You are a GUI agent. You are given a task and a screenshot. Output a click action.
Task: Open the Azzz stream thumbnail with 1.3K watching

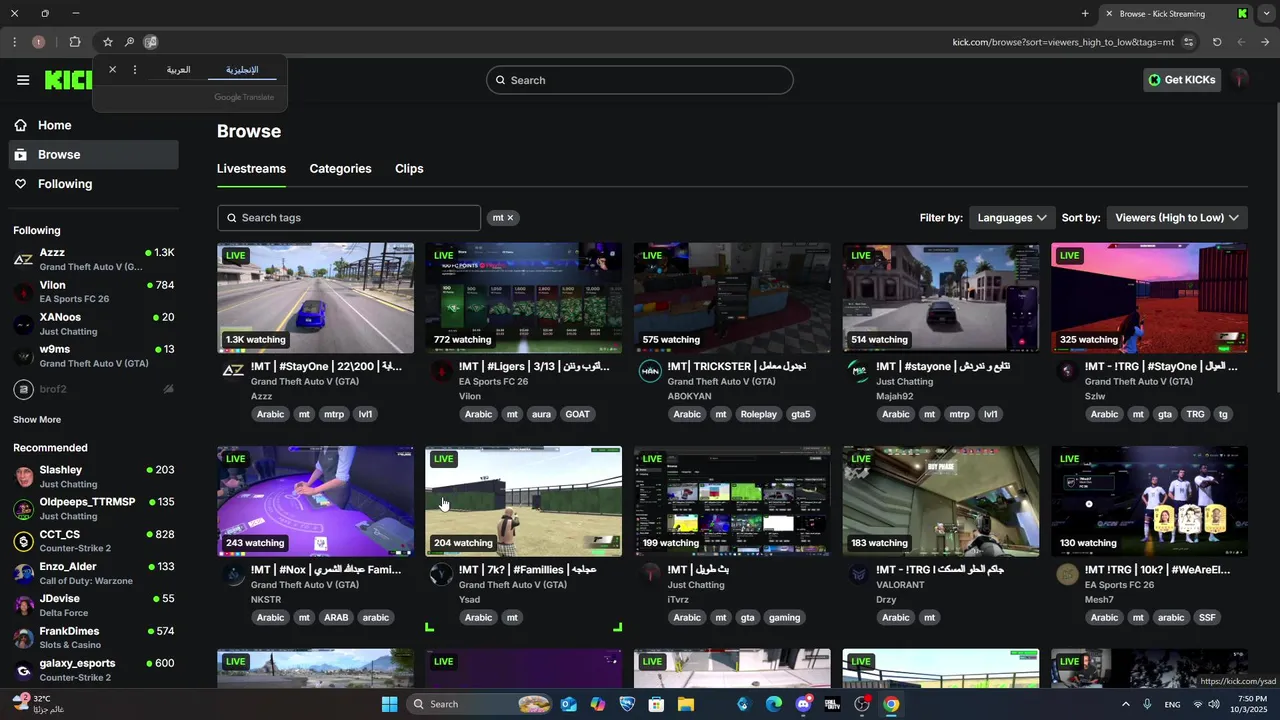315,298
